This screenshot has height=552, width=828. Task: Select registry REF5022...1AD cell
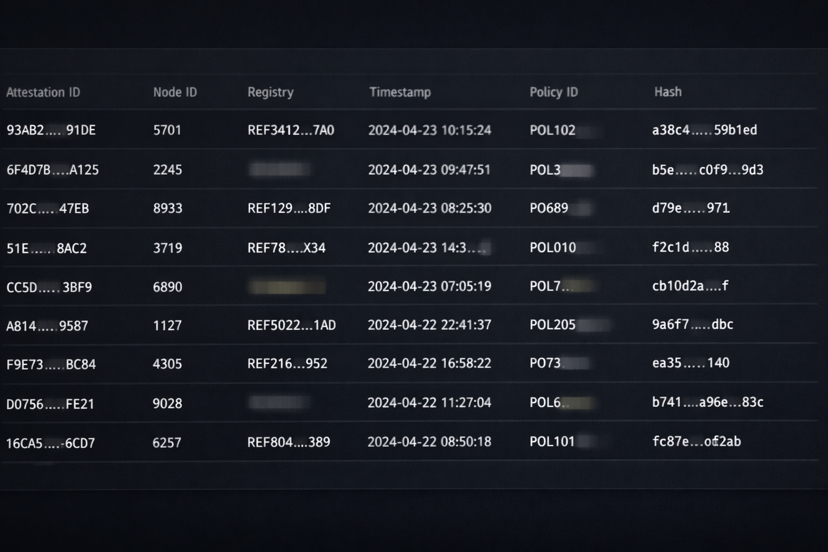pyautogui.click(x=291, y=325)
